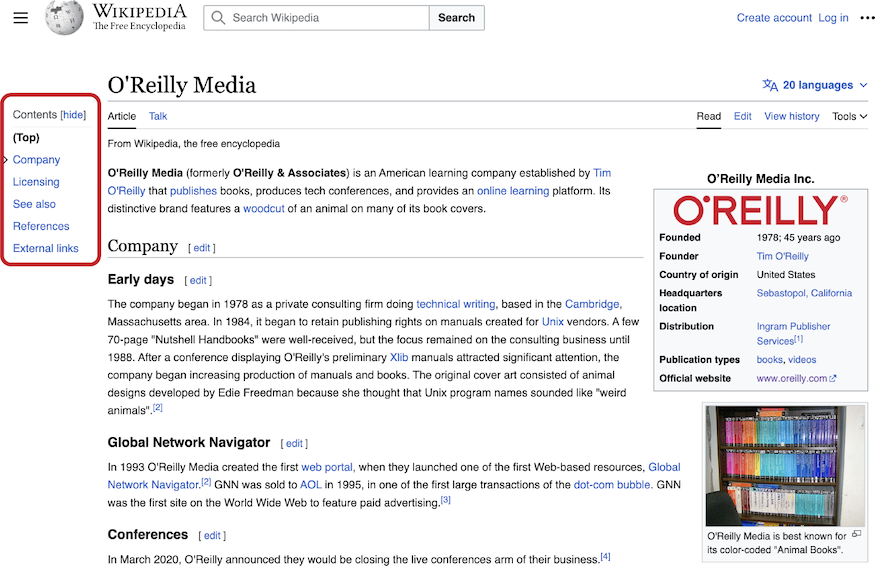Open the Tools dropdown menu

(x=849, y=116)
